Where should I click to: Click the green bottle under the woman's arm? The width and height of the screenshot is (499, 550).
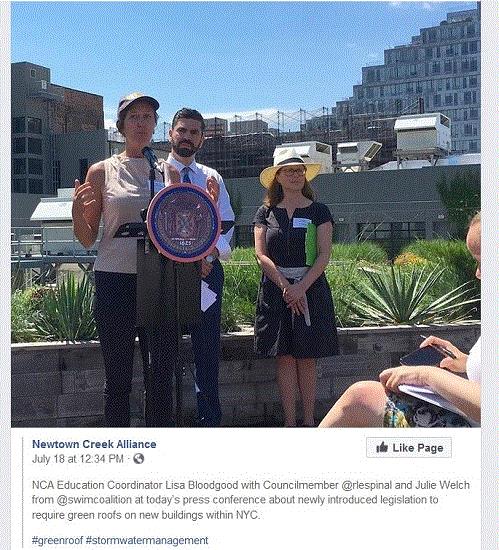click(x=311, y=244)
